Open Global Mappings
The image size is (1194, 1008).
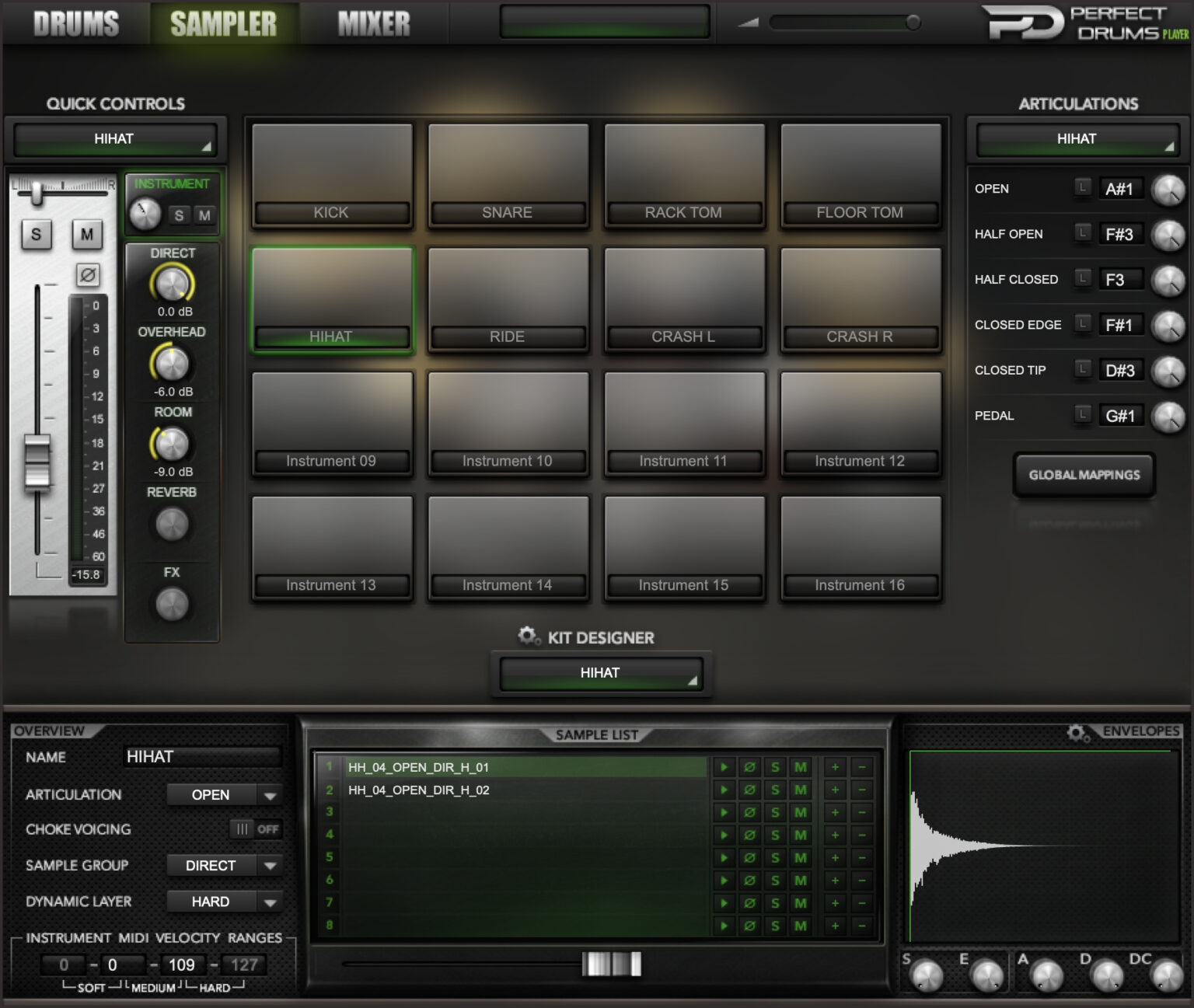pos(1084,474)
